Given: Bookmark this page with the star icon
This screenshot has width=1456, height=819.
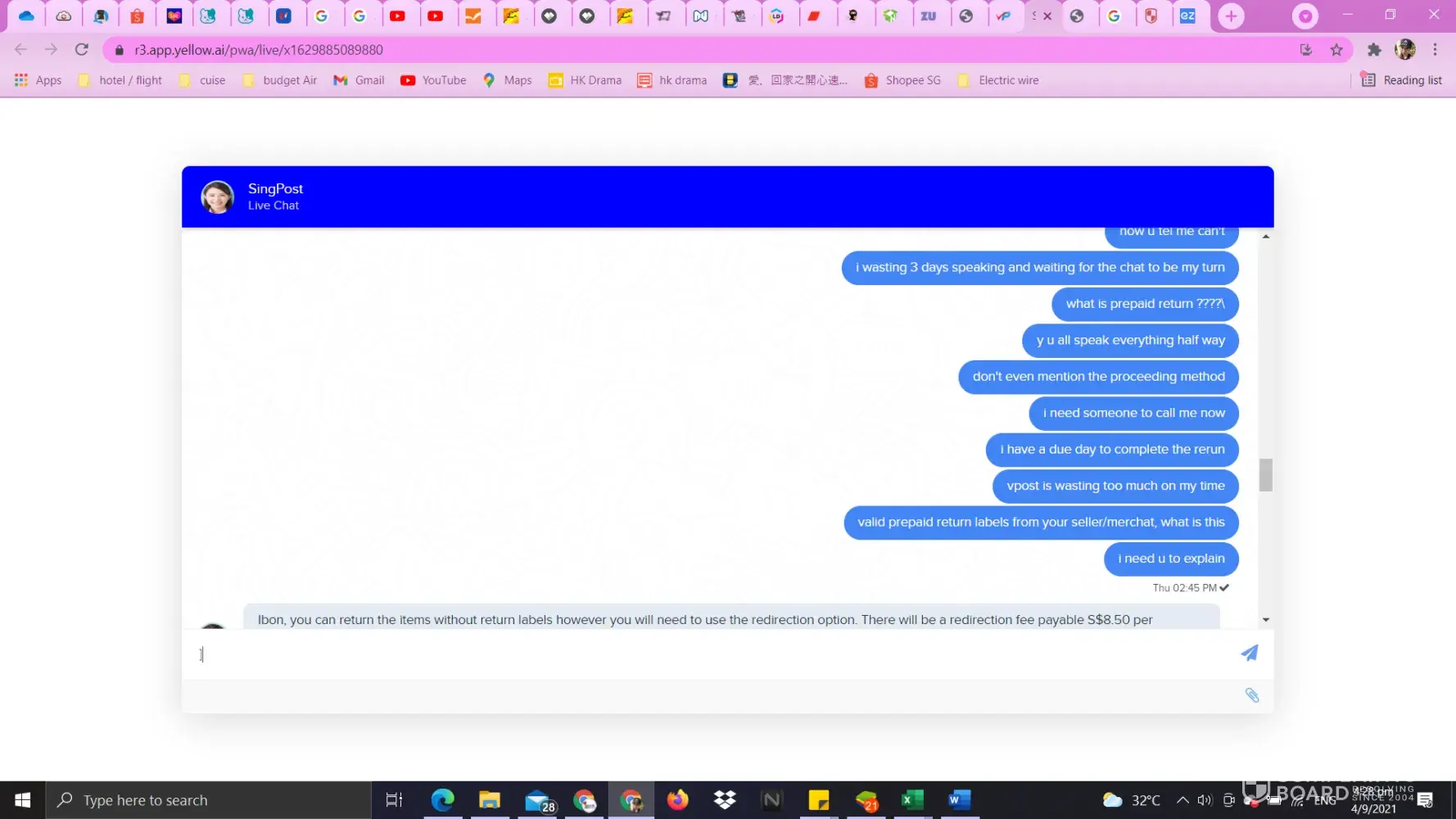Looking at the screenshot, I should (1336, 50).
